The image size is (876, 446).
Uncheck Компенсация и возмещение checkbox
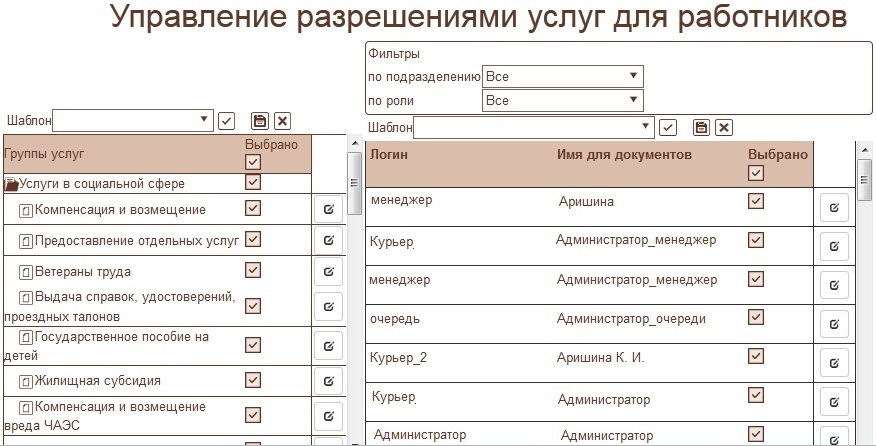click(x=253, y=209)
